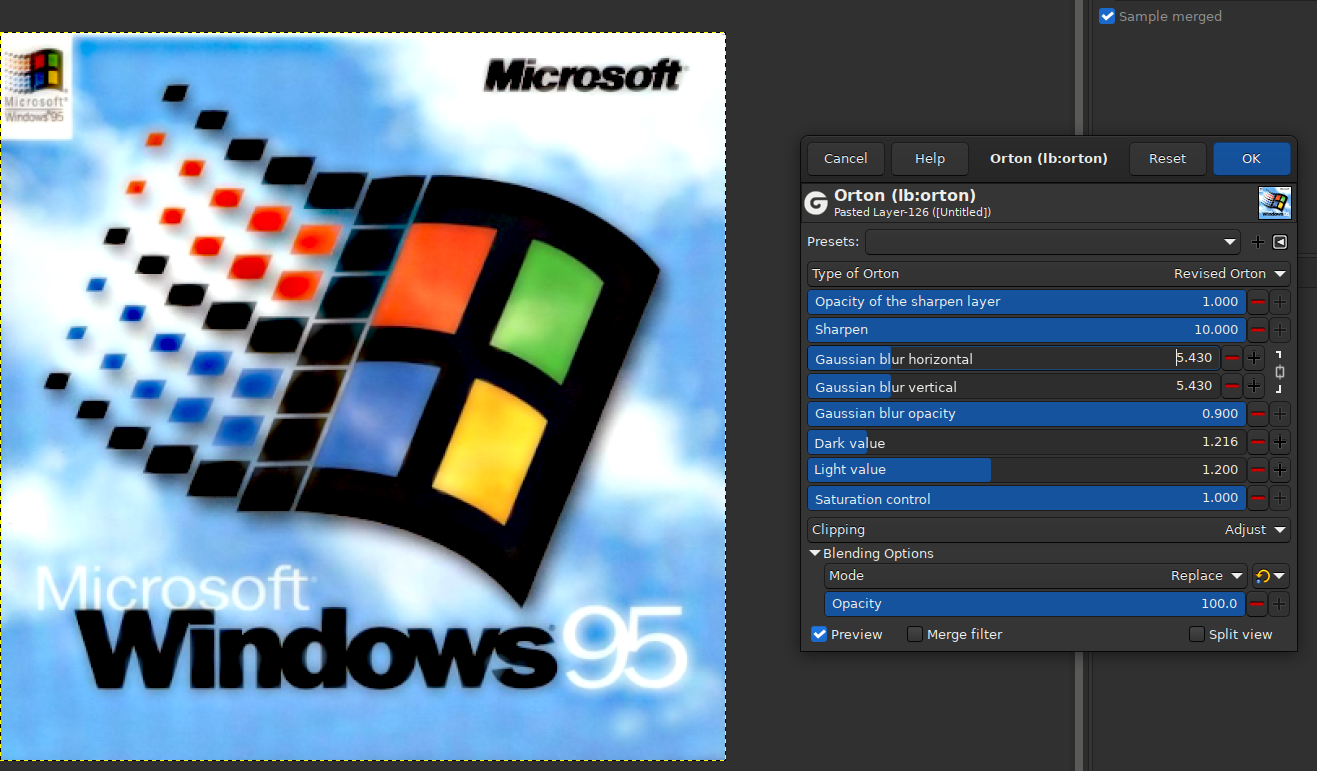This screenshot has width=1317, height=771.
Task: Decrease the Saturation control value
Action: click(x=1258, y=498)
